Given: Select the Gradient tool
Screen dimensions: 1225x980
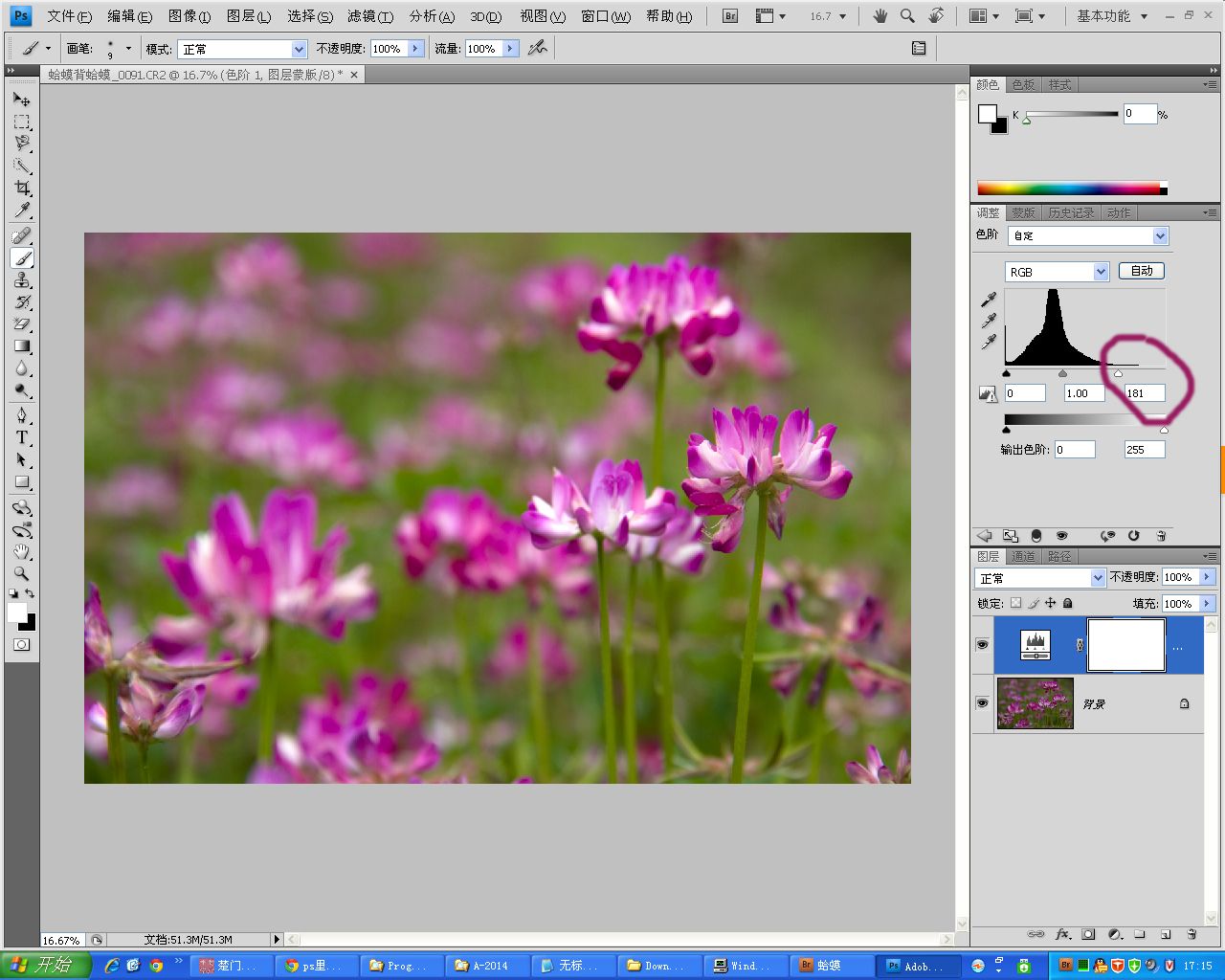Looking at the screenshot, I should tap(22, 346).
